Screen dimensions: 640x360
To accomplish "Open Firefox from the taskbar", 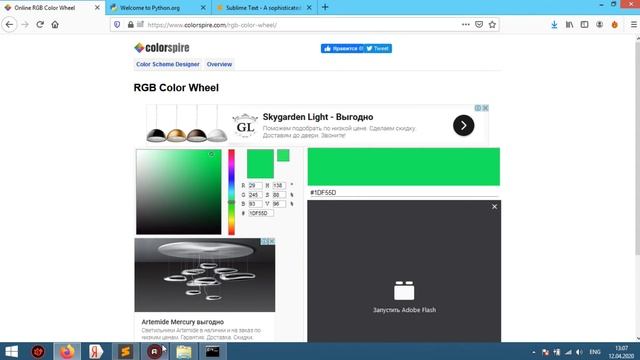I will click(x=67, y=351).
